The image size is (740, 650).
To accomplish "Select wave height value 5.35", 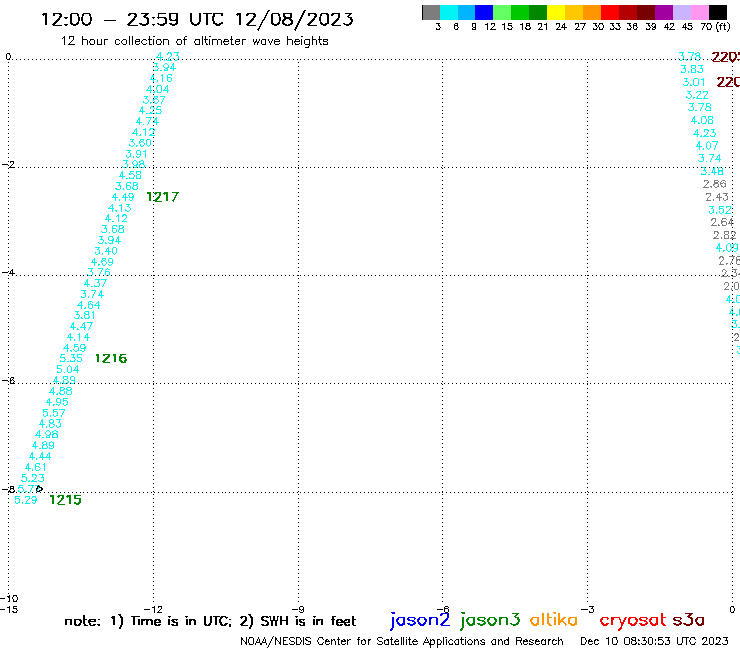I will point(71,358).
